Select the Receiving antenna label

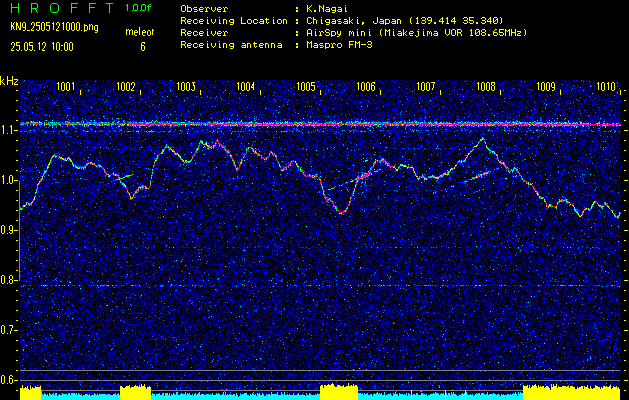[x=231, y=45]
